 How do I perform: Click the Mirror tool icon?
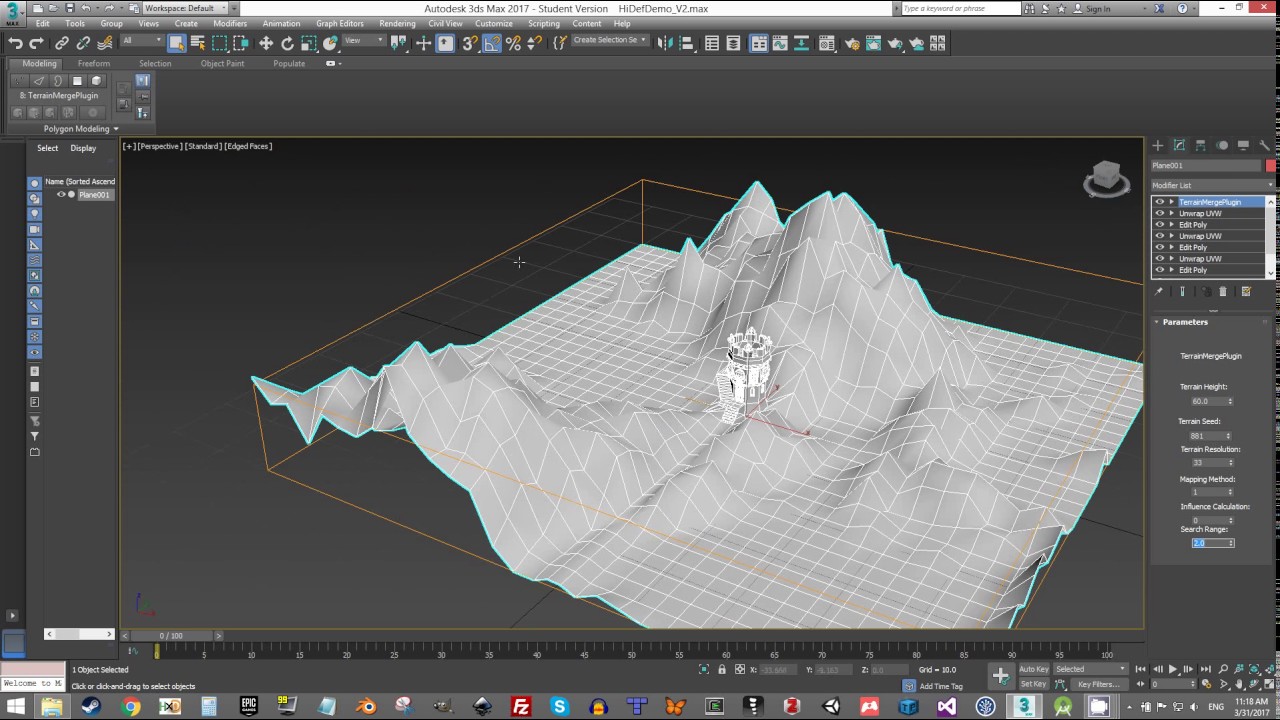coord(664,43)
